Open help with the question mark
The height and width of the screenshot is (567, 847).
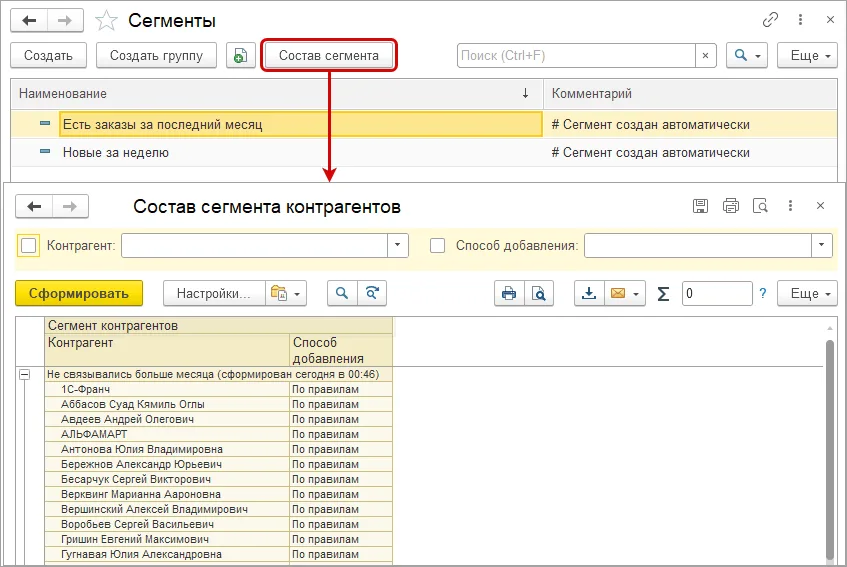click(x=763, y=293)
